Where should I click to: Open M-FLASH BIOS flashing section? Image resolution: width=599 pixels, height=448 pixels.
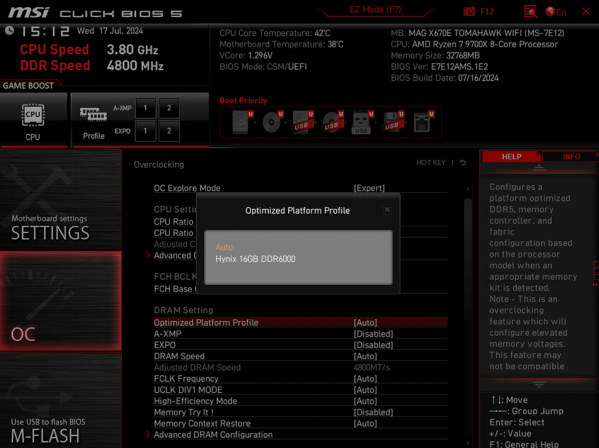[61, 400]
